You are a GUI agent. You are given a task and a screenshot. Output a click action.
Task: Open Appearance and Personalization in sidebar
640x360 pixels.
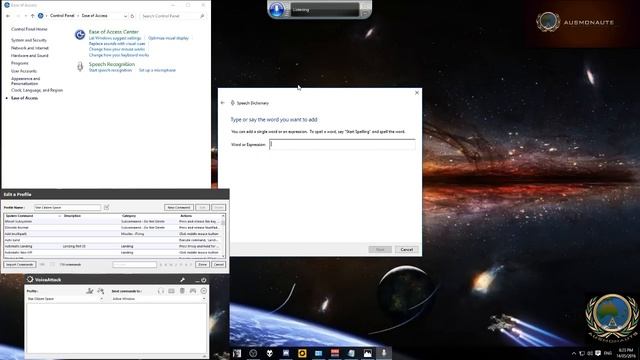coord(25,81)
